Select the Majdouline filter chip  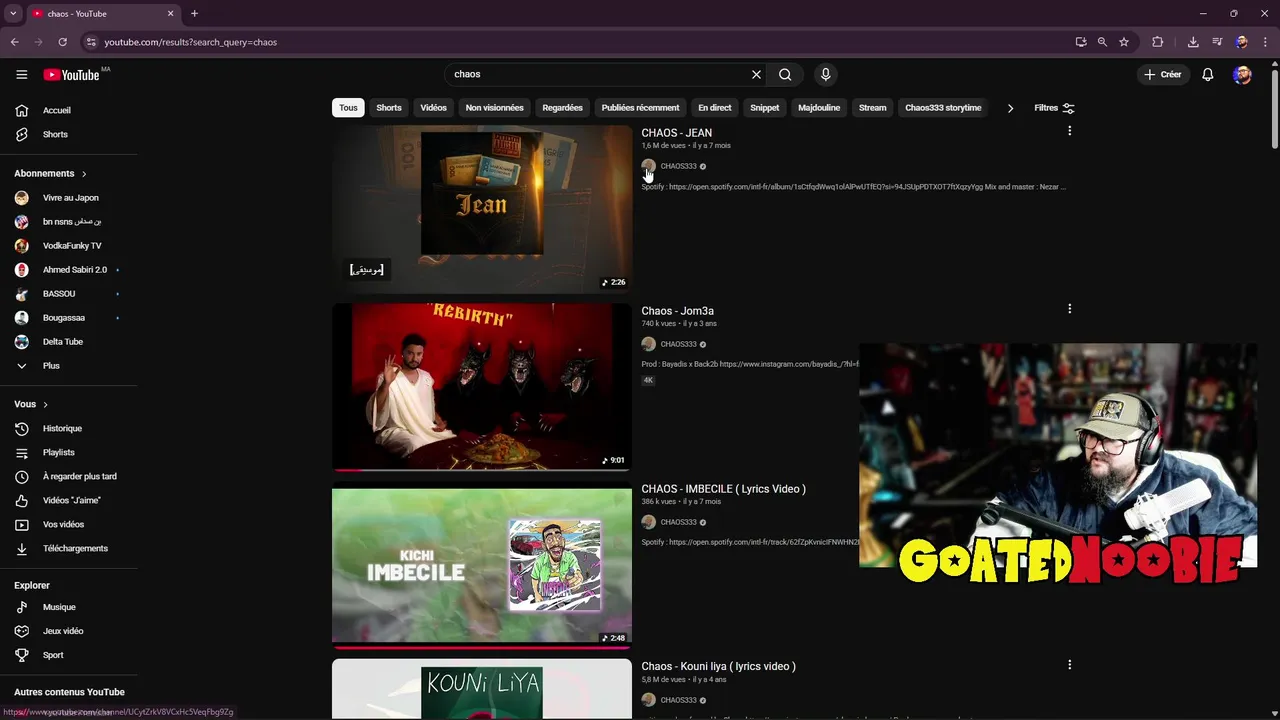coord(819,108)
